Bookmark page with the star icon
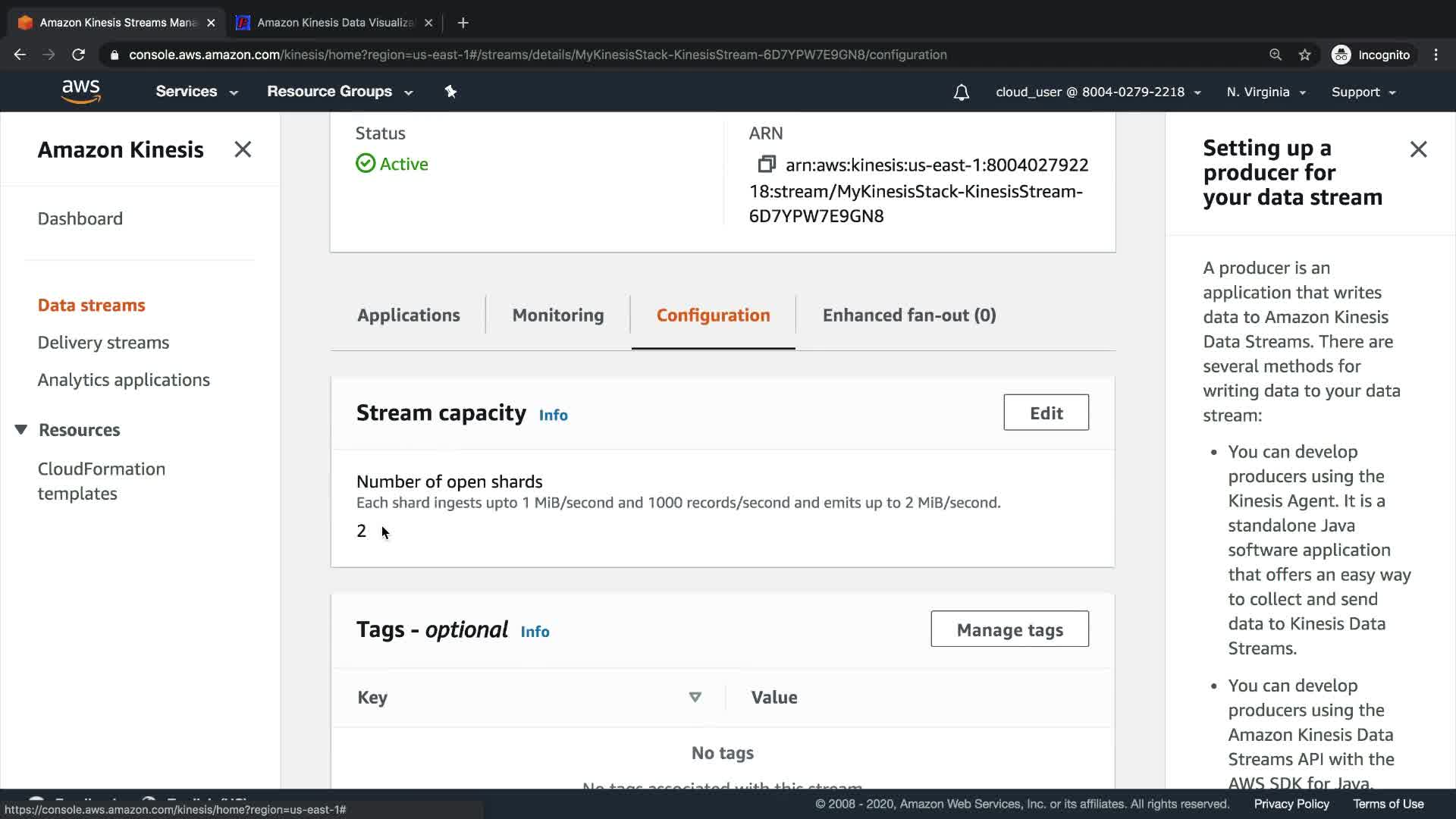 (x=1304, y=55)
